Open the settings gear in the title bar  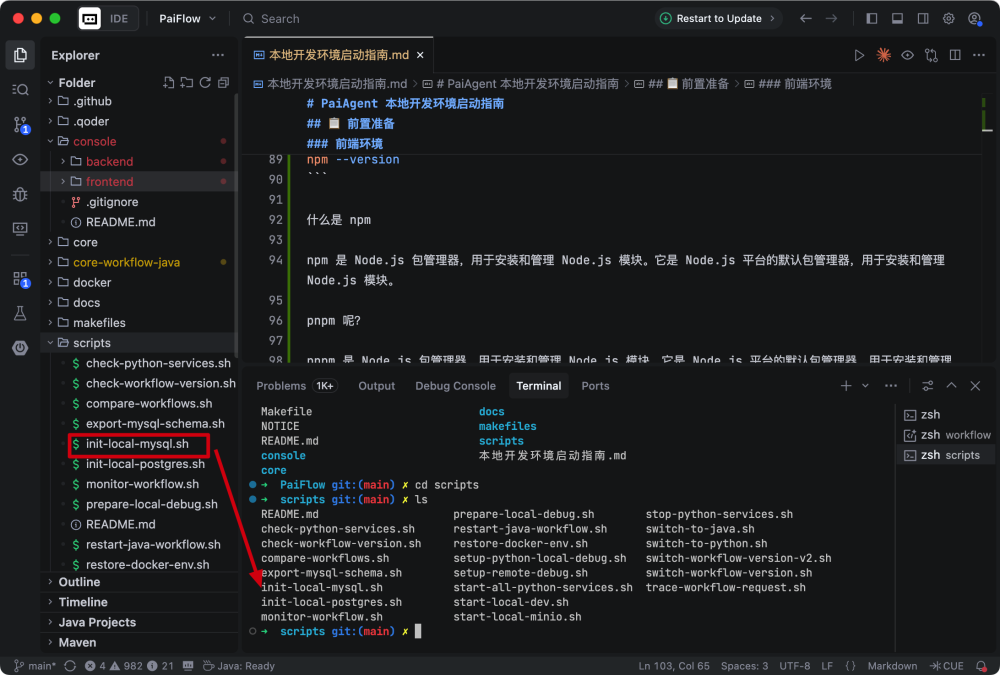coord(948,18)
